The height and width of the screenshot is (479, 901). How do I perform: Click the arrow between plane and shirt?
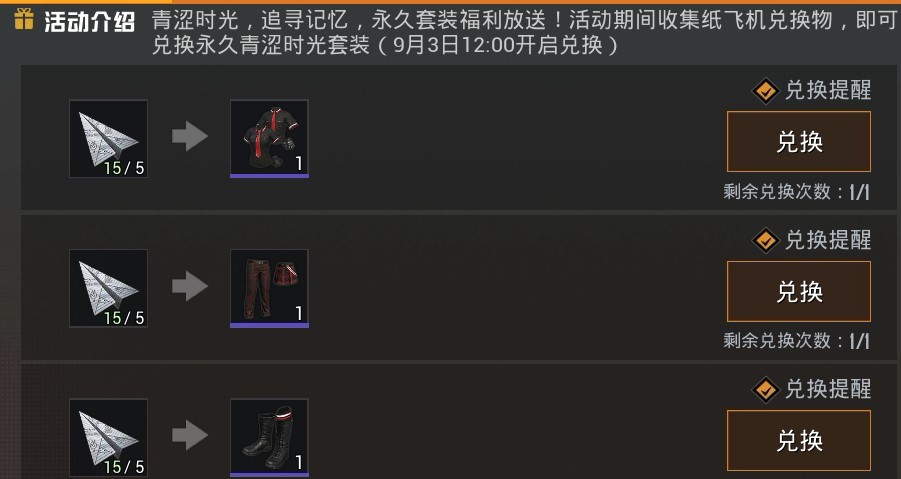(x=190, y=137)
